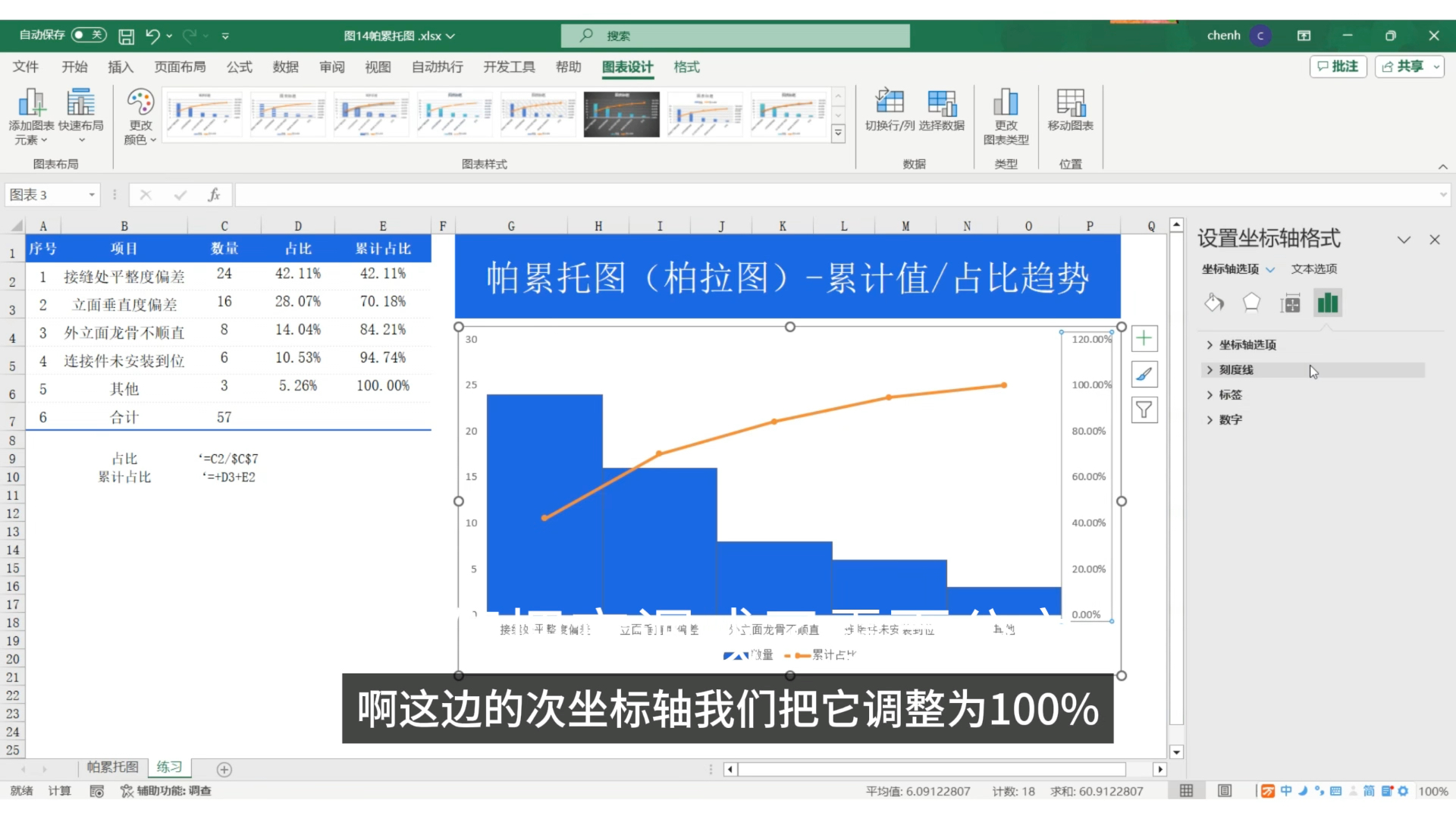The width and height of the screenshot is (1456, 819).
Task: Select Size & Properties icon in pane
Action: point(1290,303)
